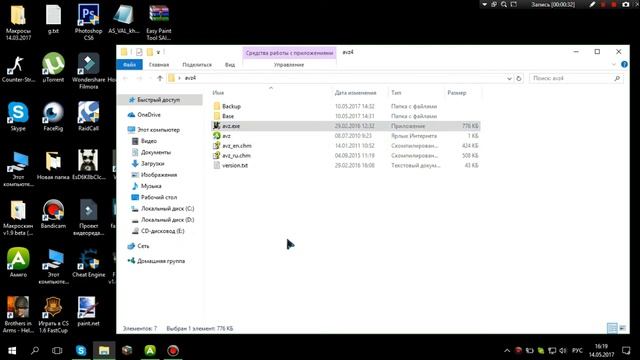Click the pencil draw icon in recording bar
The height and width of the screenshot is (360, 640).
(592, 4)
